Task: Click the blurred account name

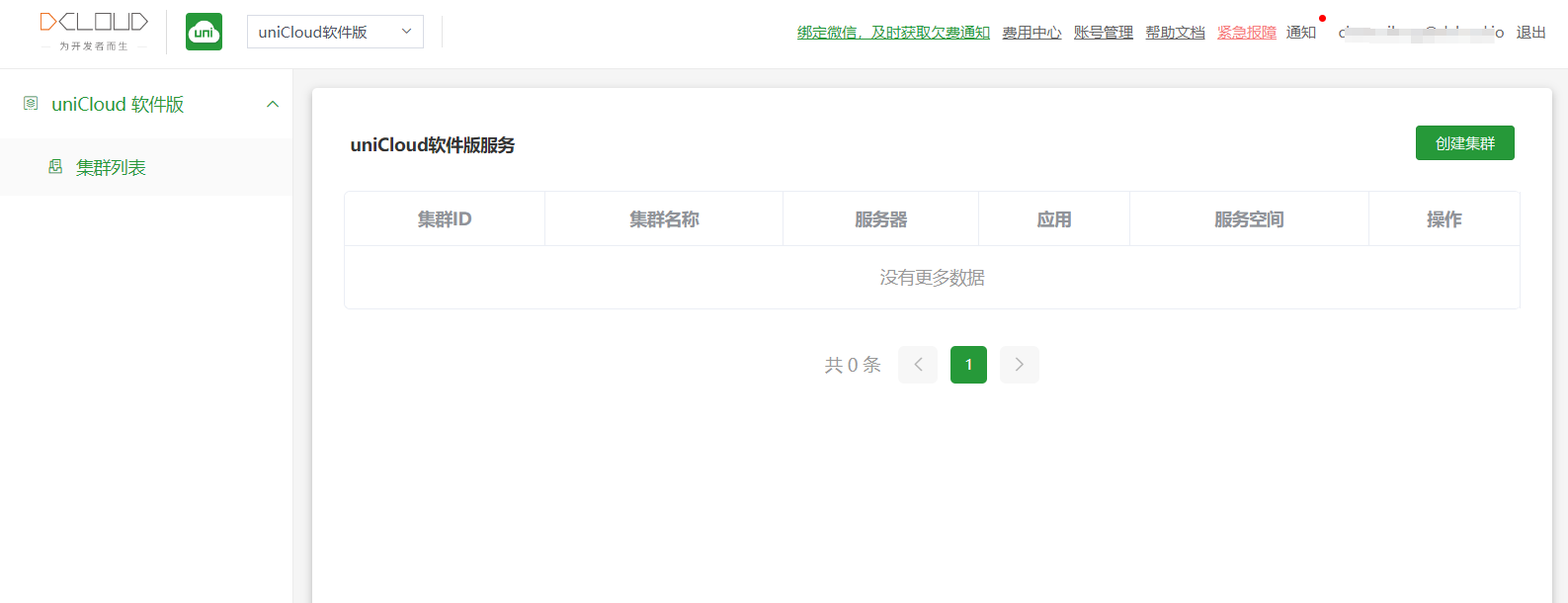Action: (x=1421, y=33)
